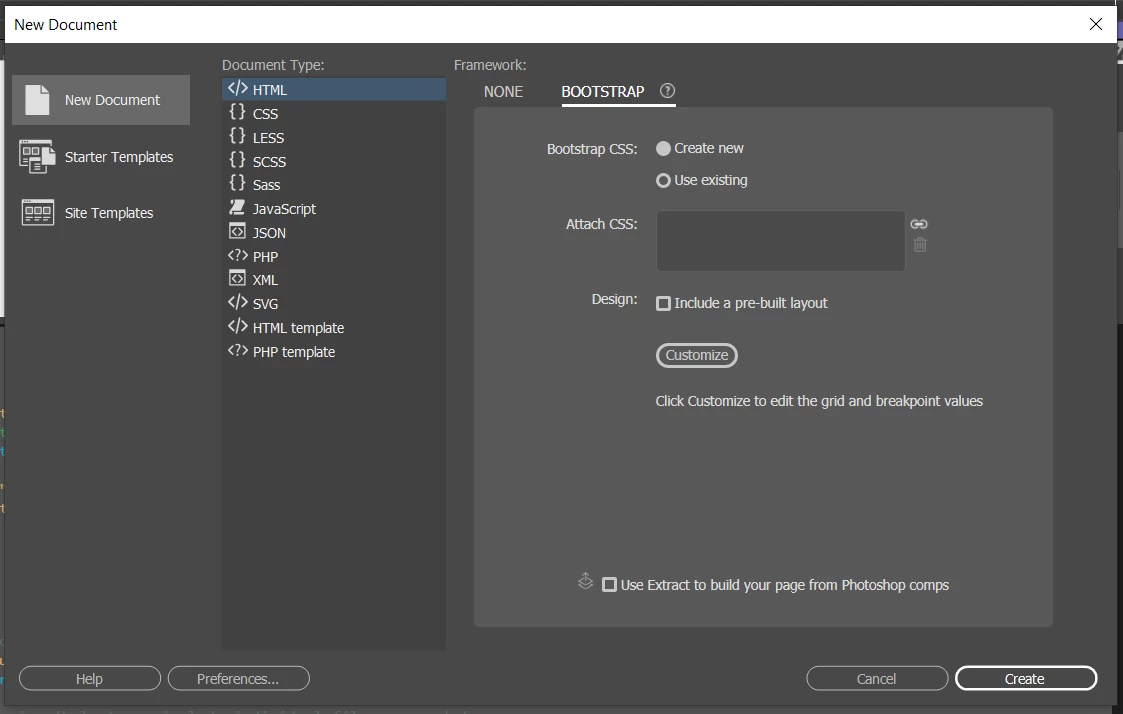
Task: Enable Use Extract from Photoshop comps checkbox
Action: [609, 584]
